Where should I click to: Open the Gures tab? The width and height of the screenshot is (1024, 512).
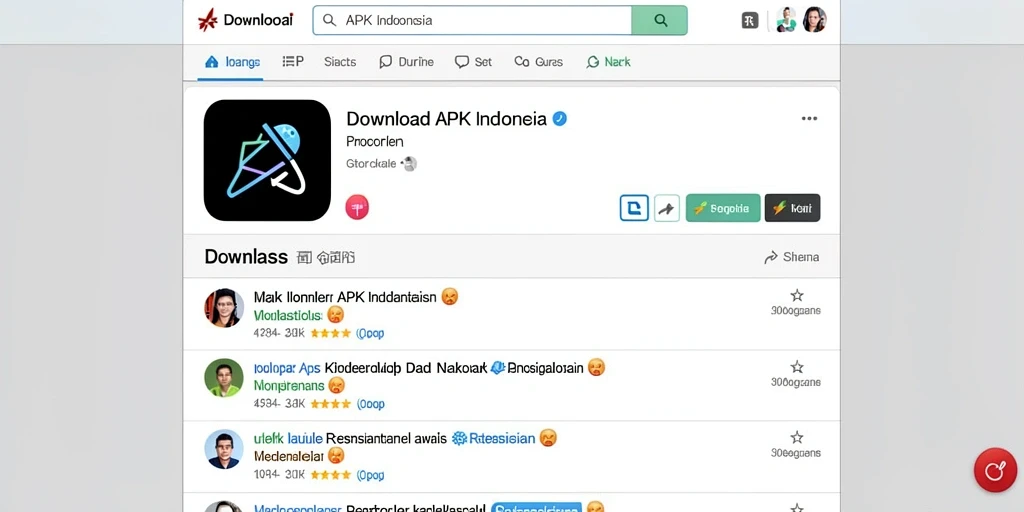(x=538, y=62)
